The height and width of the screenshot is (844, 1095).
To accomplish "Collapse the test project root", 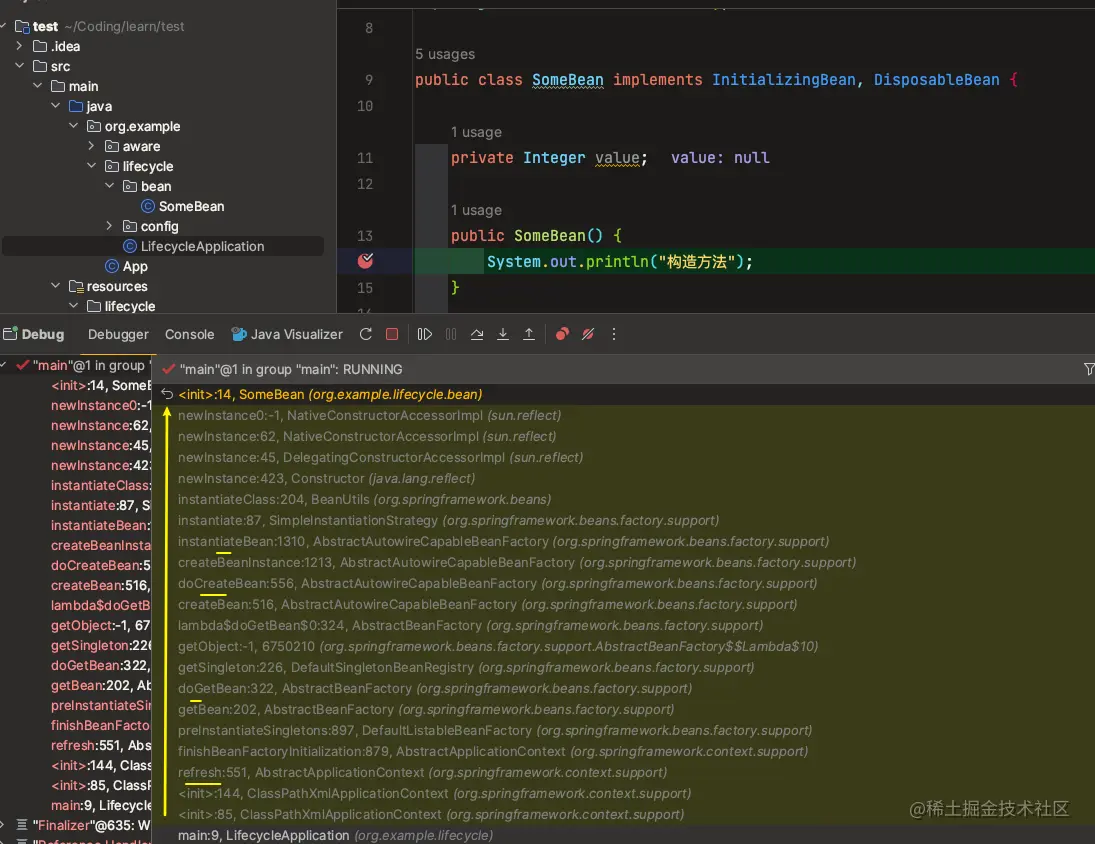I will [x=3, y=26].
